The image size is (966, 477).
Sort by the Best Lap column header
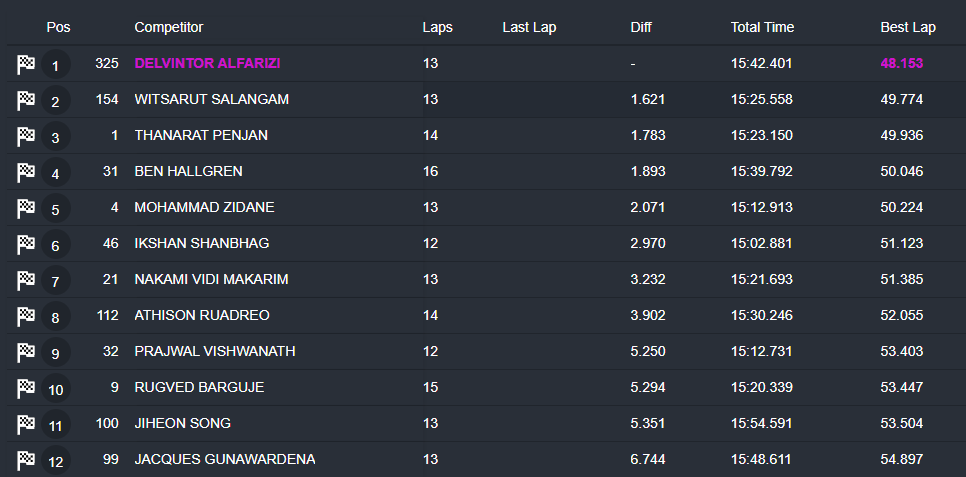pyautogui.click(x=908, y=27)
